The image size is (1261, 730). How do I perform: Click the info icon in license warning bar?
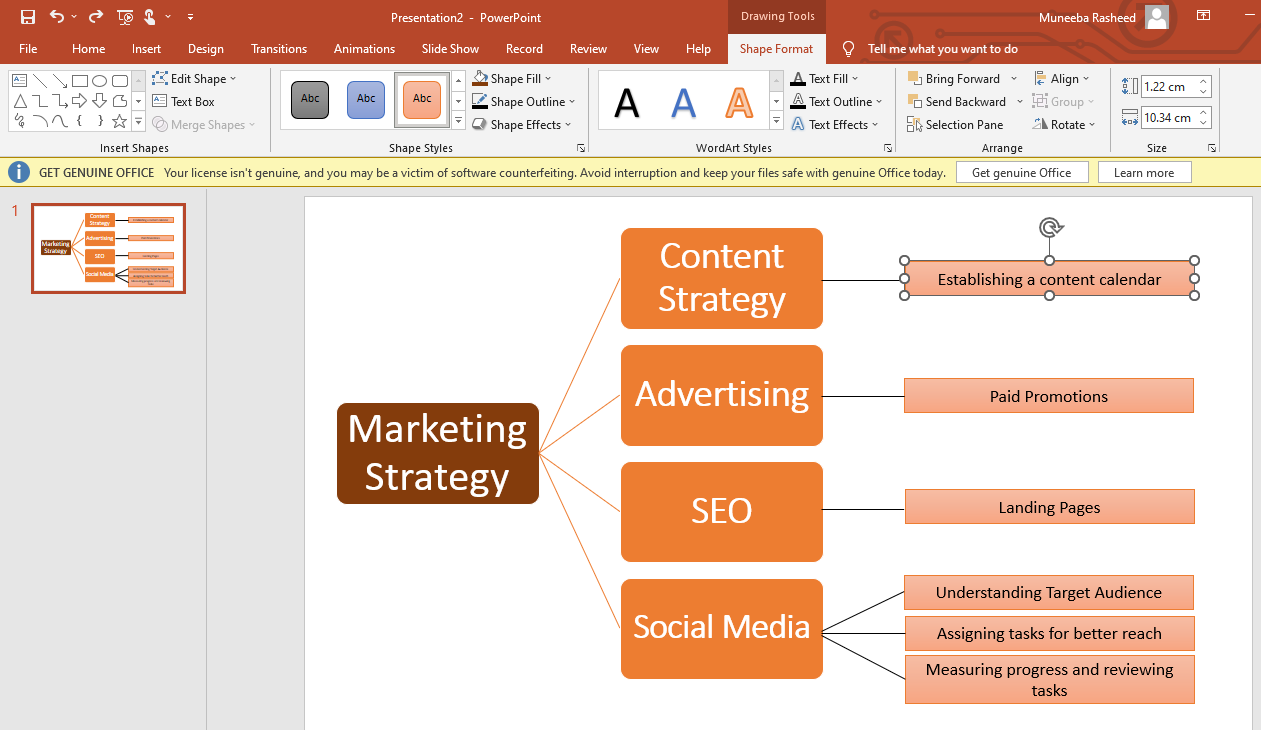click(x=19, y=172)
